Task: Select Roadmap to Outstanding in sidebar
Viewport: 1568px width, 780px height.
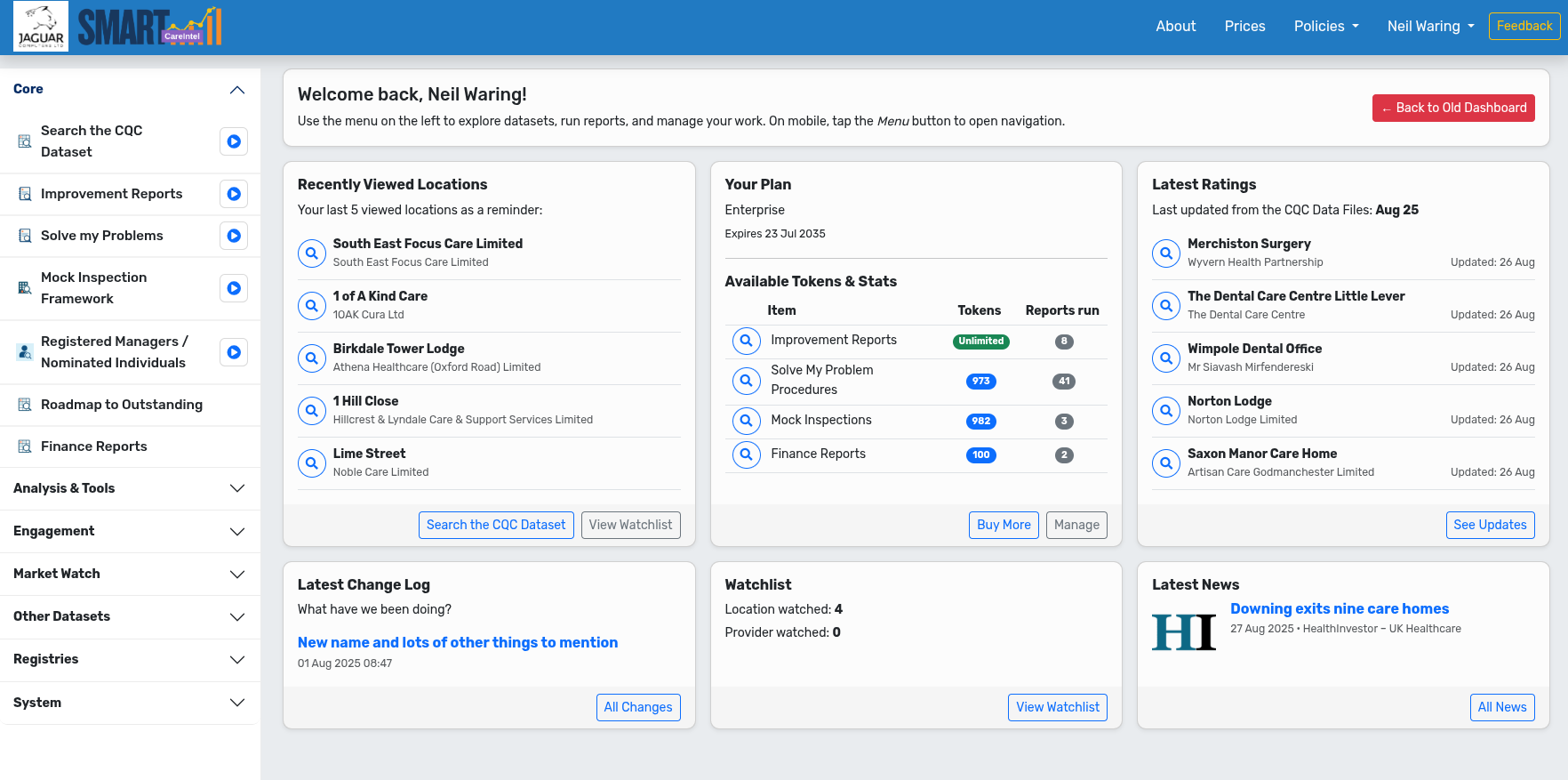Action: click(x=122, y=405)
